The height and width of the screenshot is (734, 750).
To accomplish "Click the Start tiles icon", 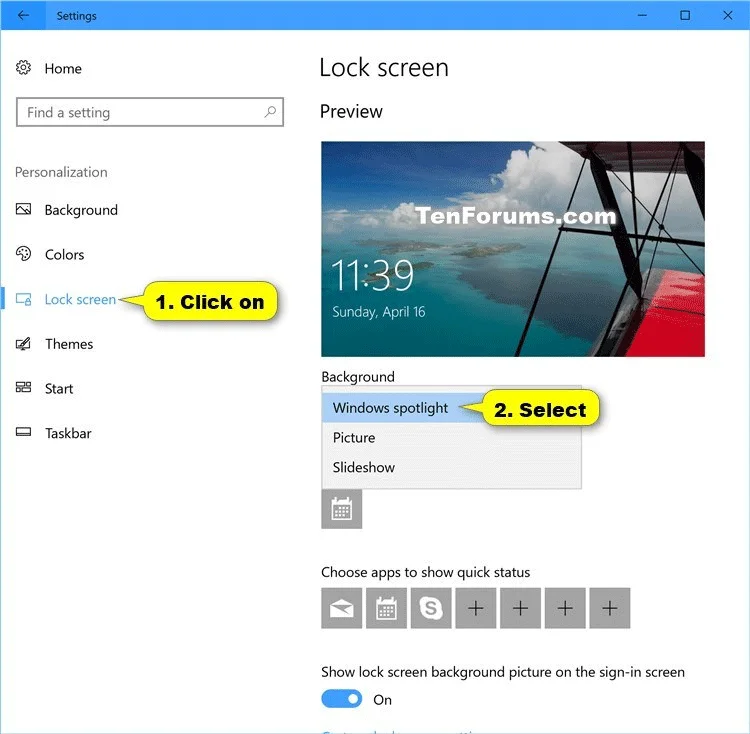I will pos(23,387).
